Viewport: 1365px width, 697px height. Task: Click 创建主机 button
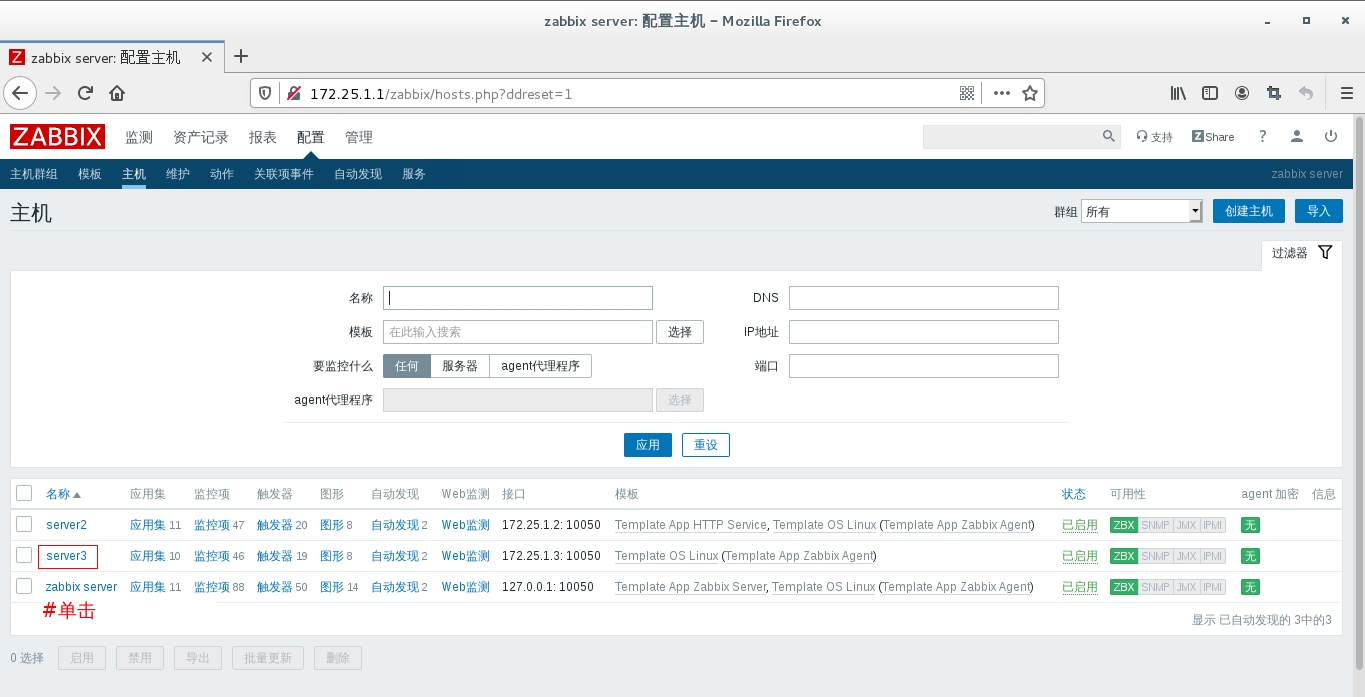1249,211
